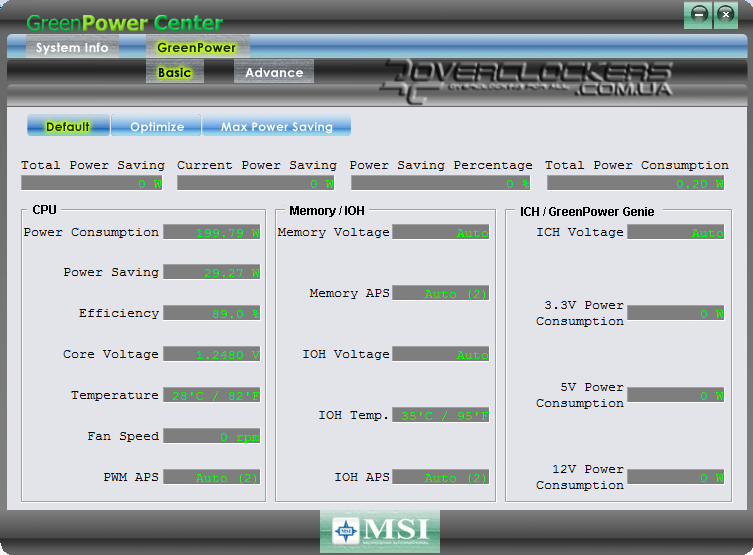
Task: Click the IOH Voltage Auto value
Action: tap(441, 354)
